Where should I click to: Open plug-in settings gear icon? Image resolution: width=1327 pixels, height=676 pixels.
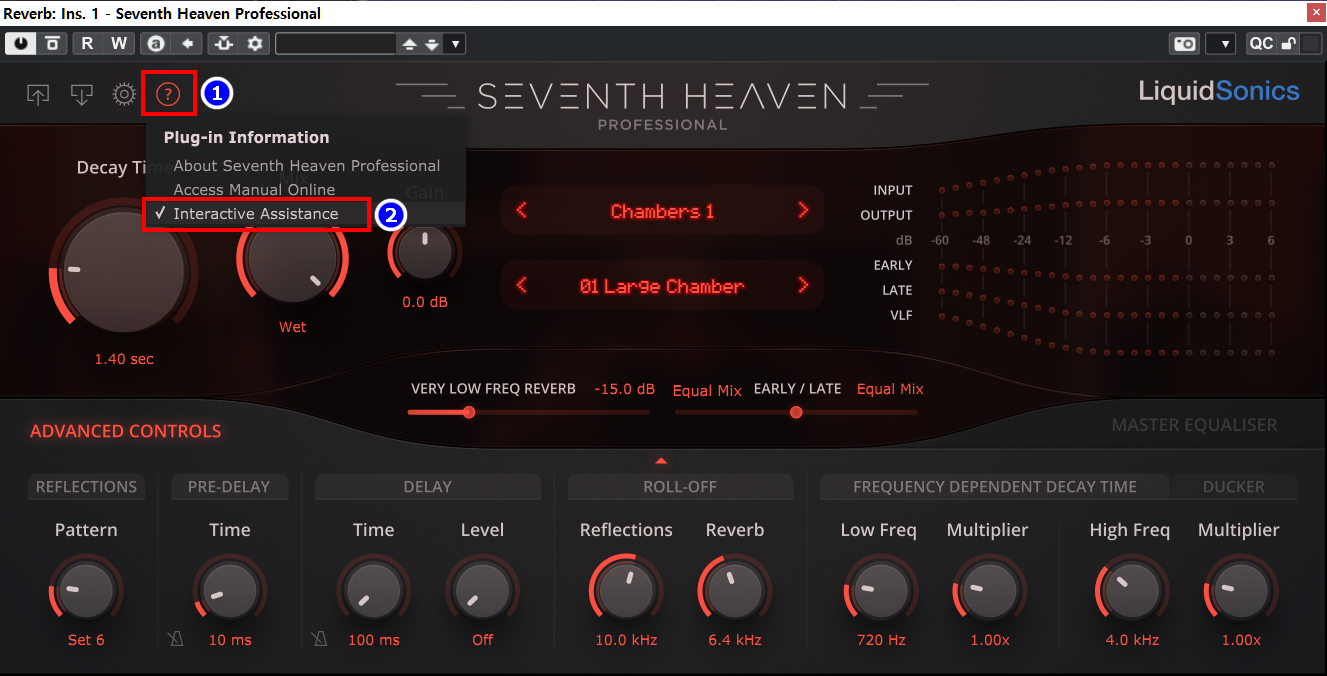[x=124, y=95]
